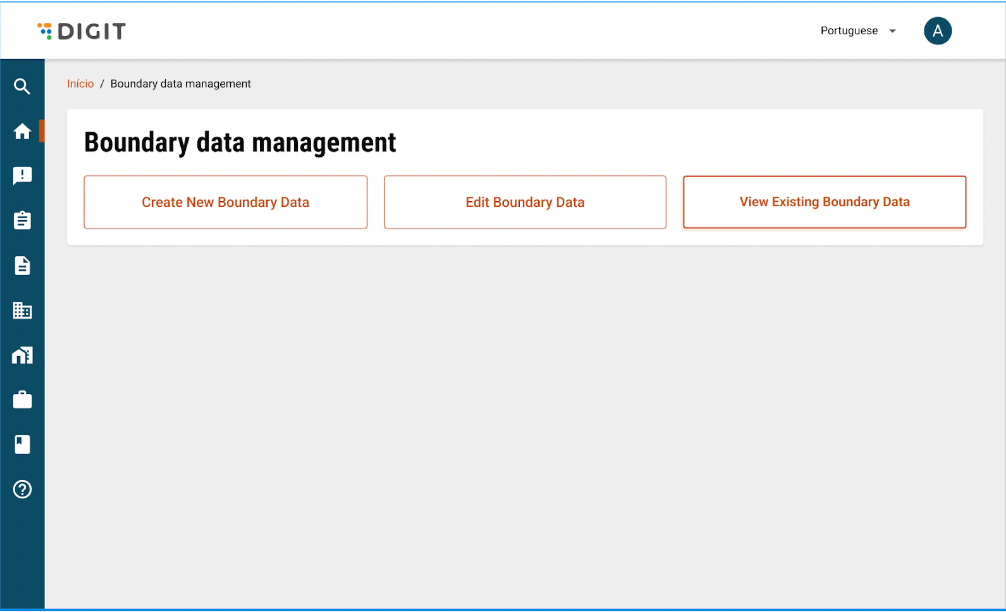This screenshot has width=1006, height=612.
Task: Select the house-with-building icon in sidebar
Action: pos(22,355)
